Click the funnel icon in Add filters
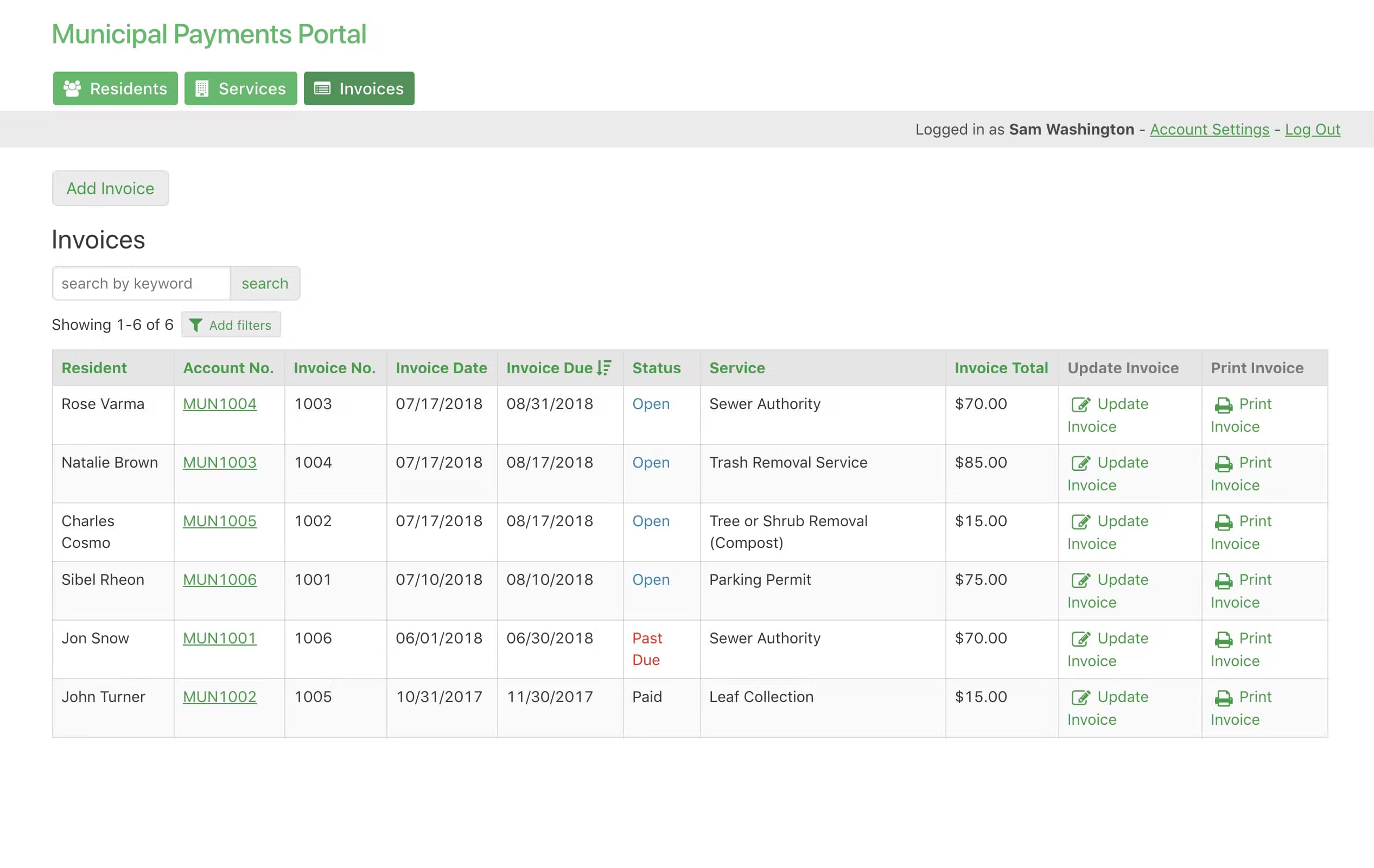Image resolution: width=1374 pixels, height=868 pixels. (195, 325)
